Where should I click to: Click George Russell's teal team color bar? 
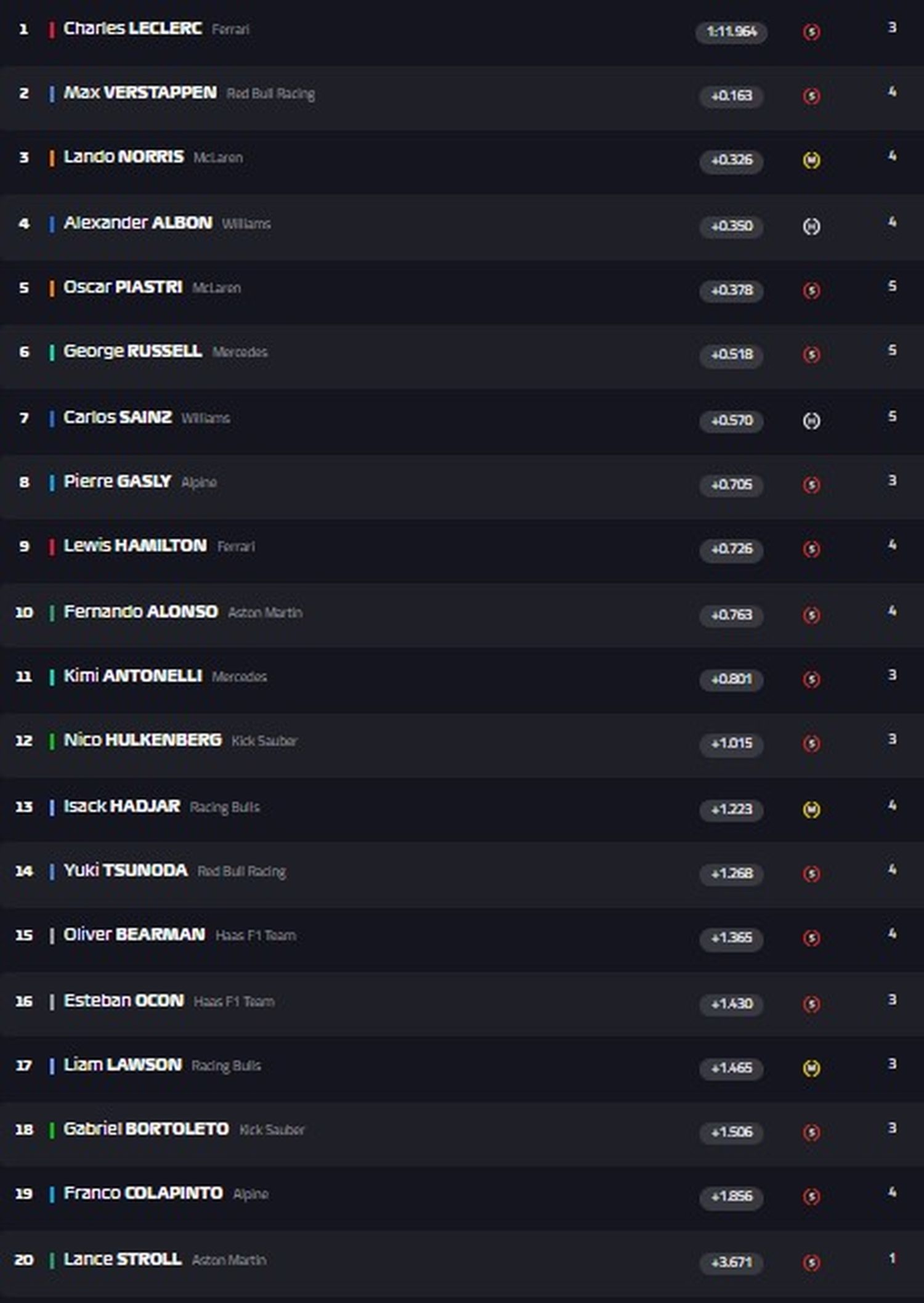pyautogui.click(x=52, y=352)
